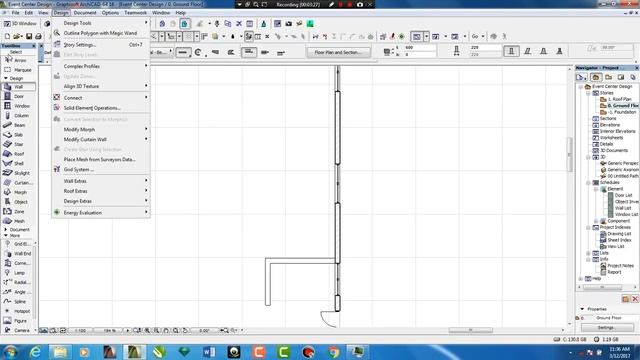The width and height of the screenshot is (640, 360).
Task: Choose Place Mesh from Surveyors Data
Action: 101,160
